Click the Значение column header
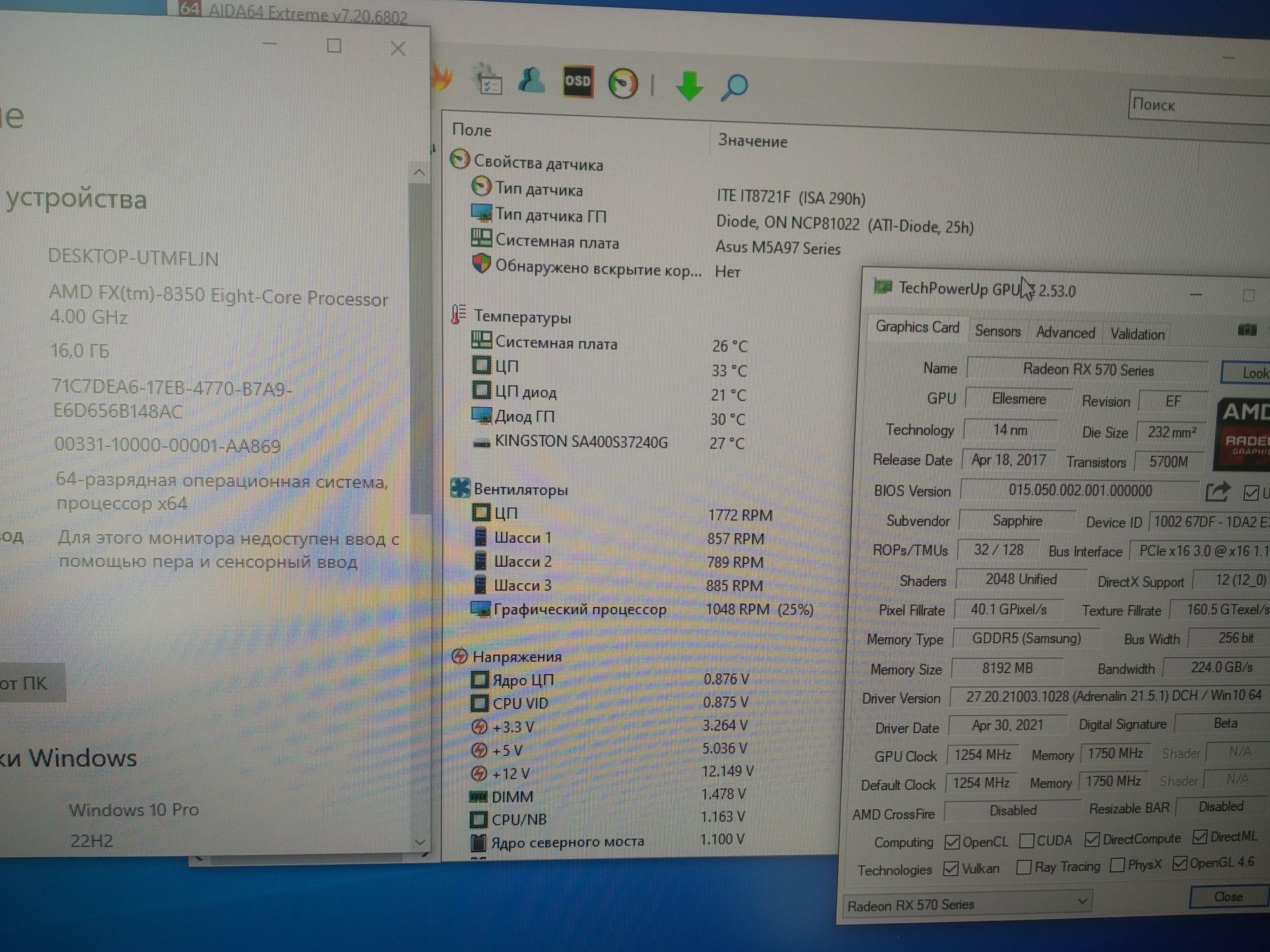 pos(752,140)
